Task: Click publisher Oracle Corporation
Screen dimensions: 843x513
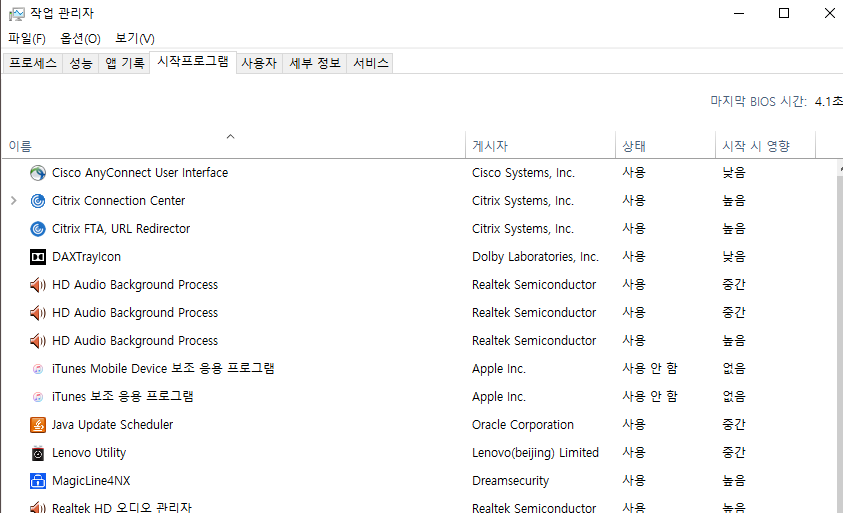Action: point(523,425)
